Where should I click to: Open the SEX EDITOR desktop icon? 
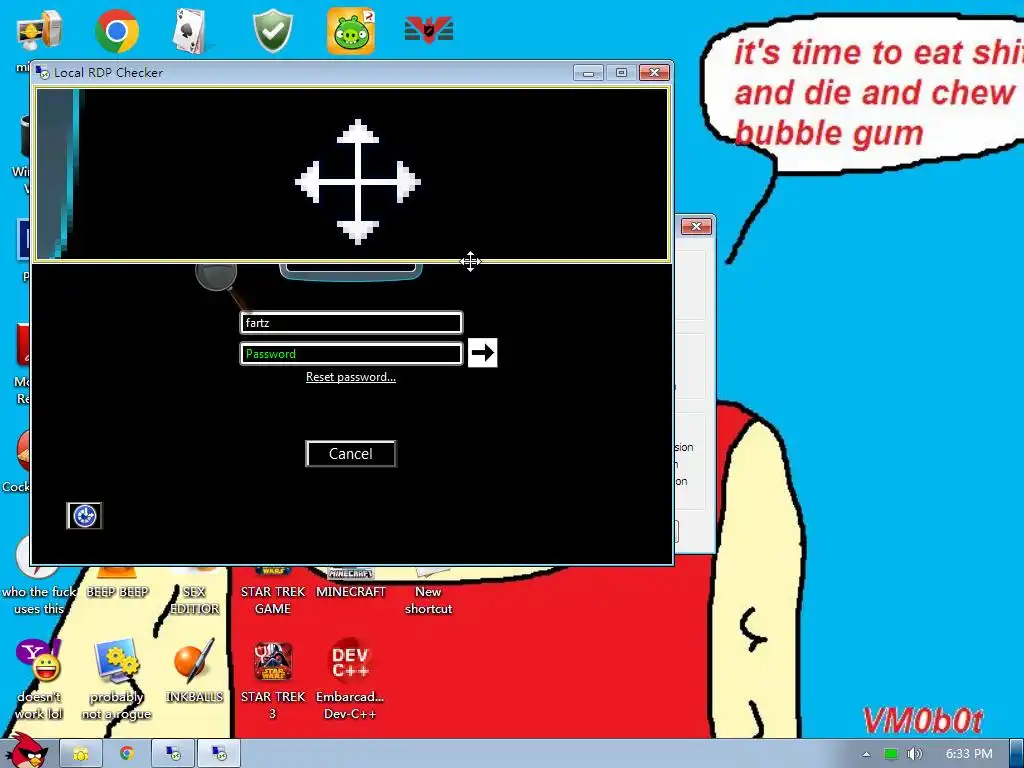click(x=194, y=592)
